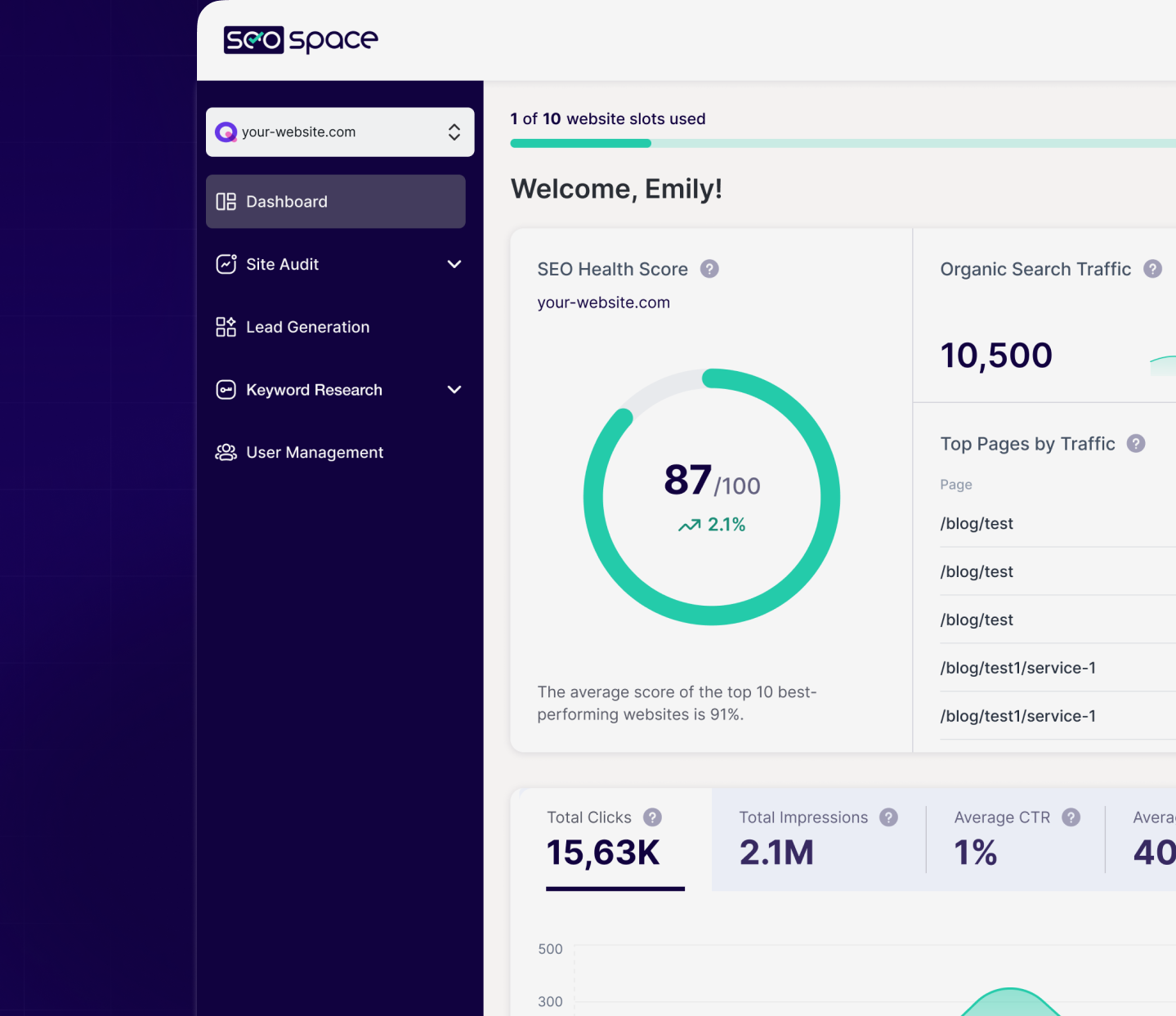This screenshot has height=1016, width=1176.
Task: Click the question mark next to Organic Search Traffic
Action: (x=1152, y=268)
